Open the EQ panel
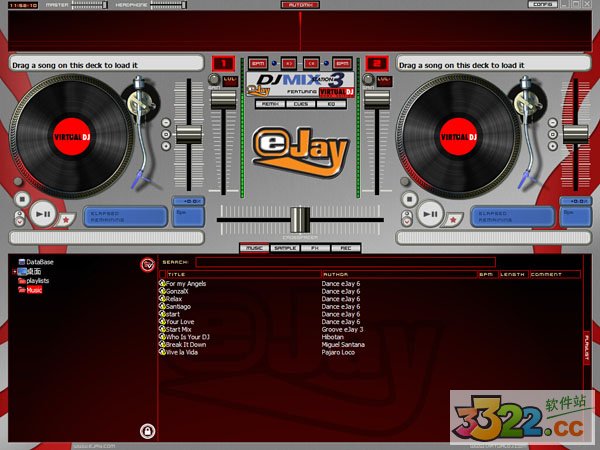Screen dimensions: 600x450 pos(331,104)
